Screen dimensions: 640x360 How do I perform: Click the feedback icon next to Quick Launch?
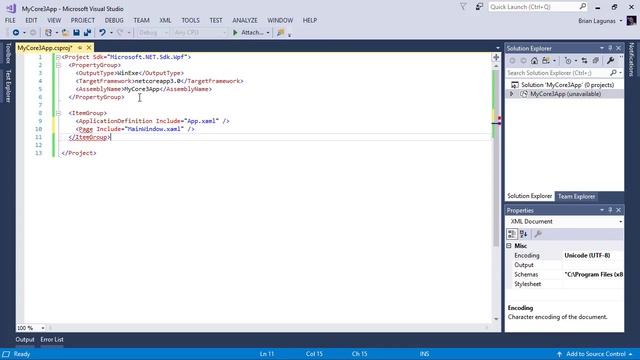coord(479,7)
